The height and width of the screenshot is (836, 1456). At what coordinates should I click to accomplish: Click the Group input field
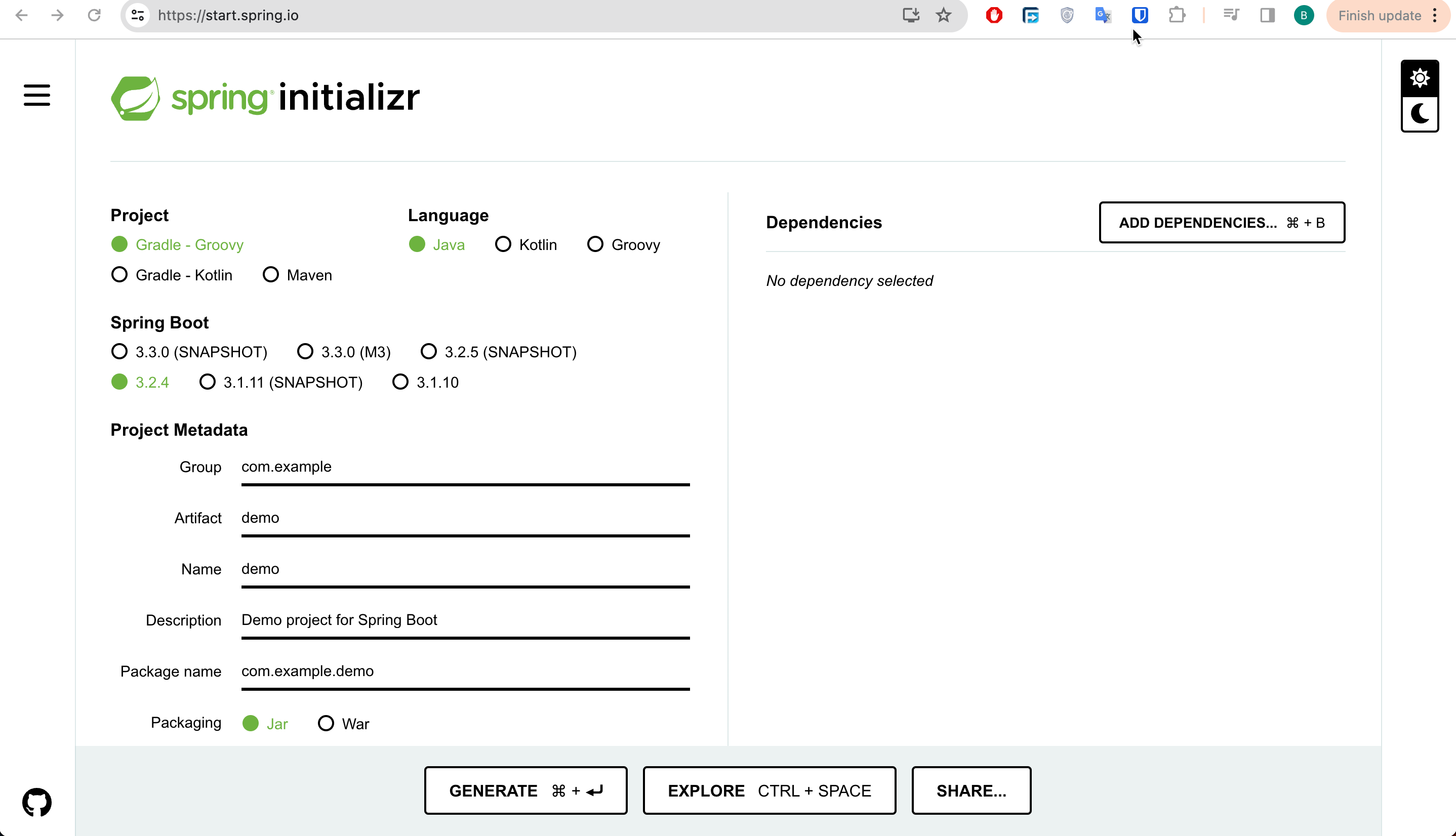pyautogui.click(x=465, y=468)
